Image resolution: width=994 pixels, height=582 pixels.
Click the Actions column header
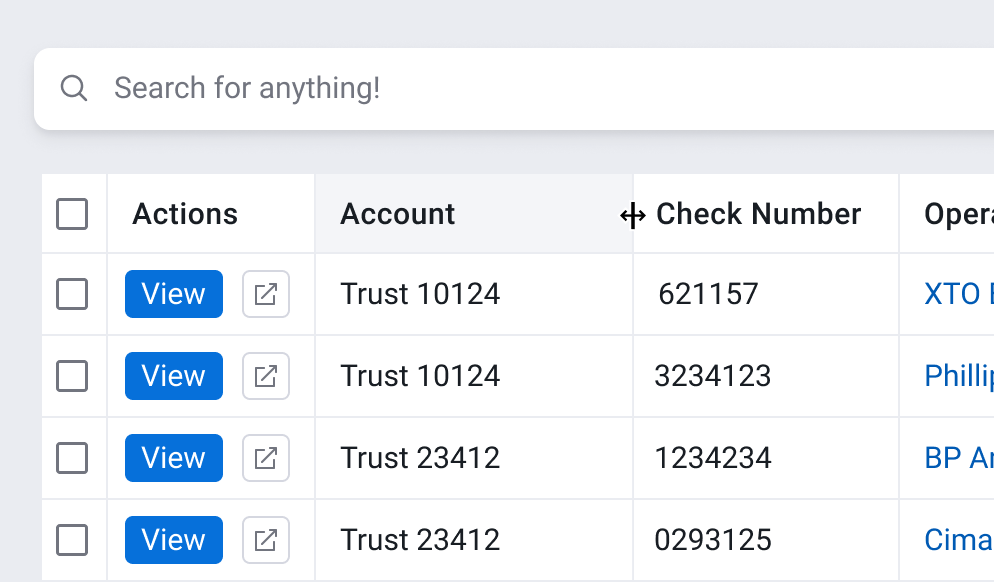[x=185, y=214]
